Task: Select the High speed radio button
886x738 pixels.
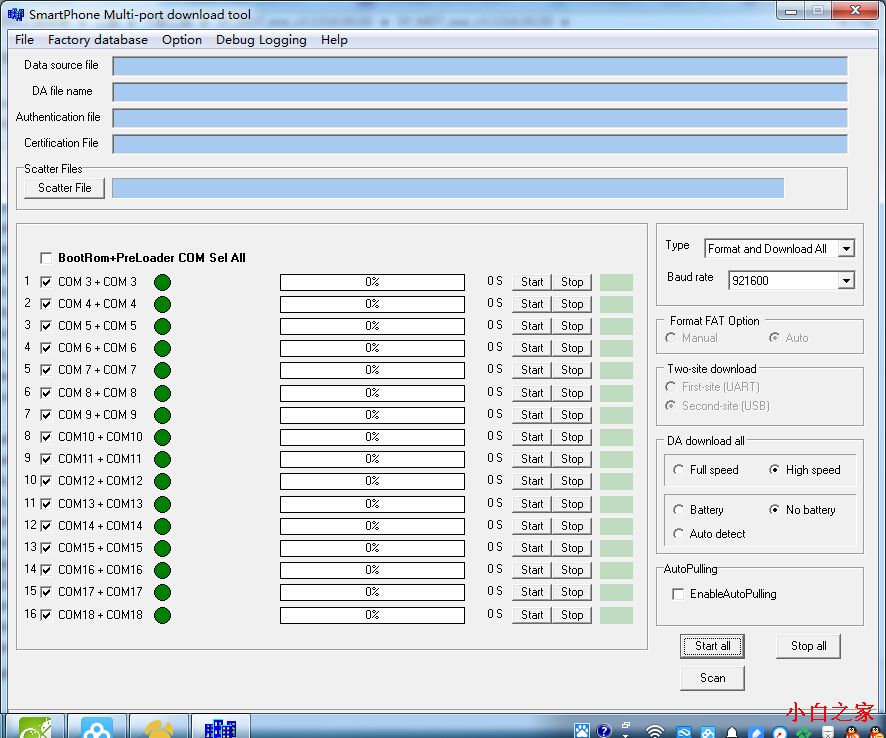Action: click(775, 470)
